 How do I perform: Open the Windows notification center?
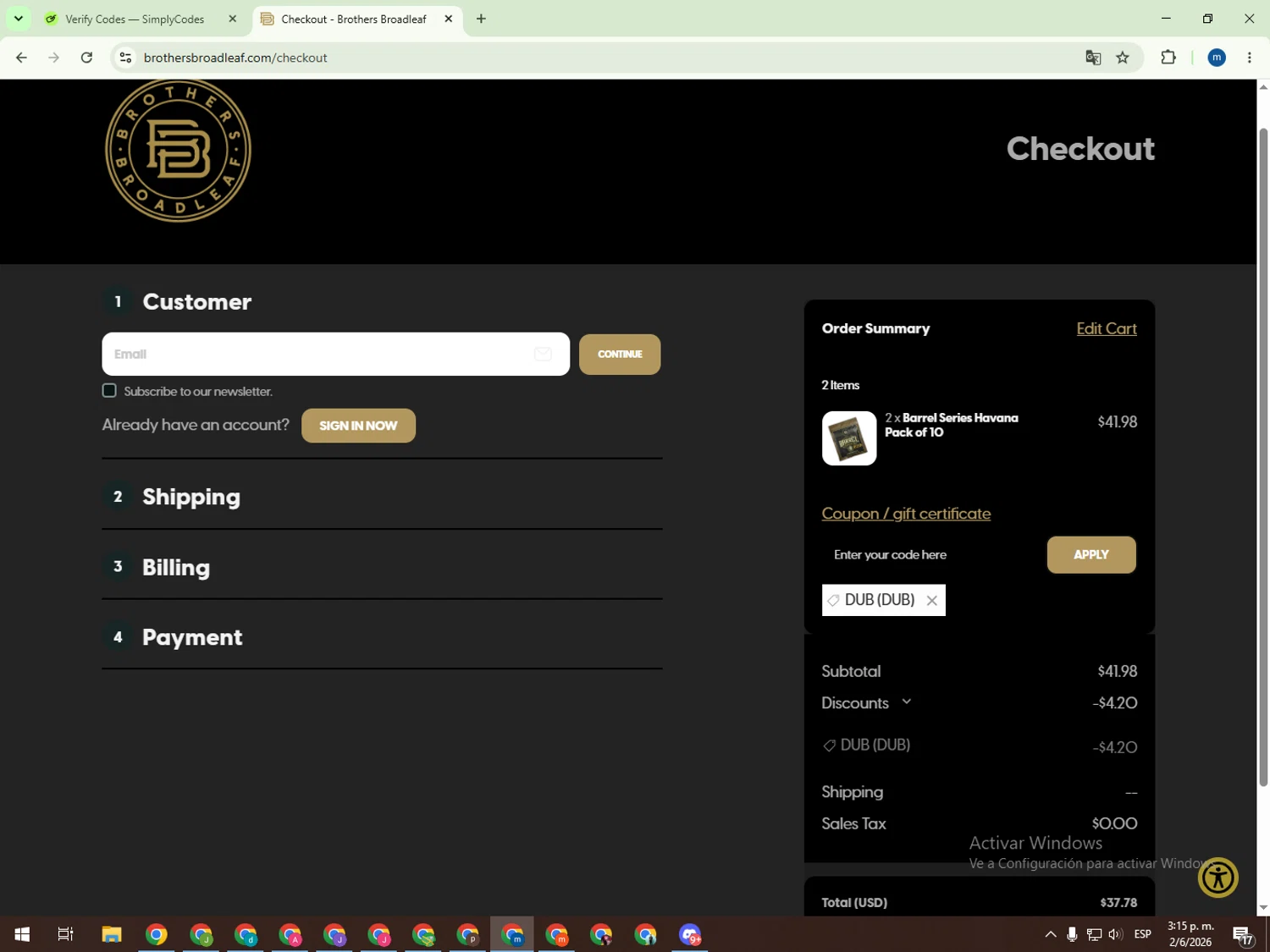(1243, 934)
